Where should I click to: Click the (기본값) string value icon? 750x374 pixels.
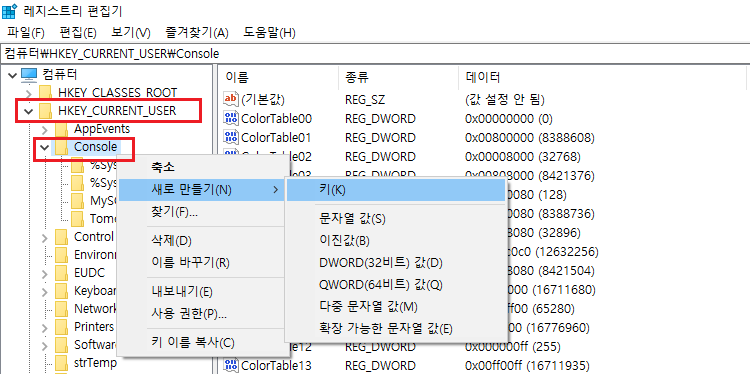(231, 99)
